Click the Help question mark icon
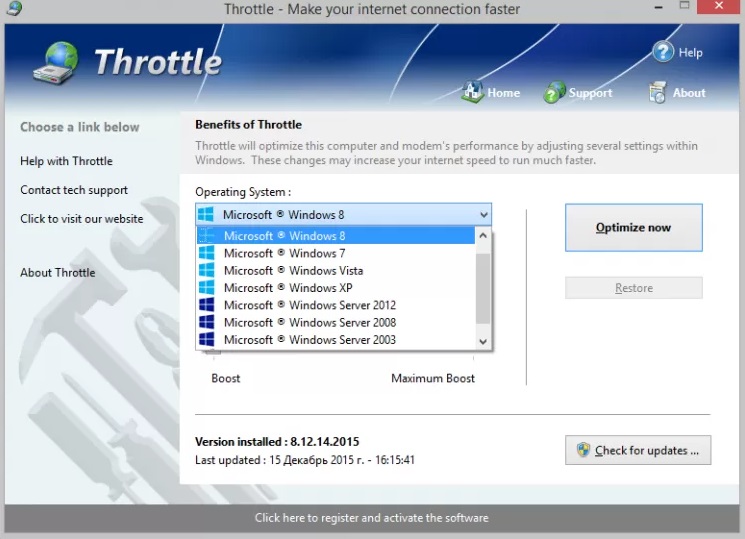This screenshot has height=539, width=745. (x=663, y=51)
